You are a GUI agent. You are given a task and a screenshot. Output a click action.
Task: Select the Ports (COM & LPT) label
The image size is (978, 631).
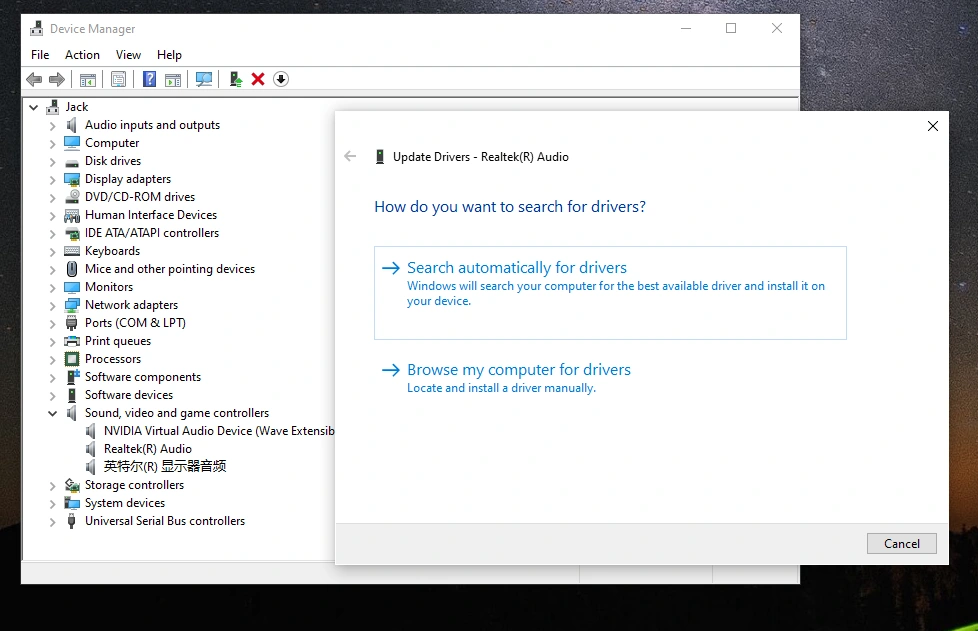[135, 323]
